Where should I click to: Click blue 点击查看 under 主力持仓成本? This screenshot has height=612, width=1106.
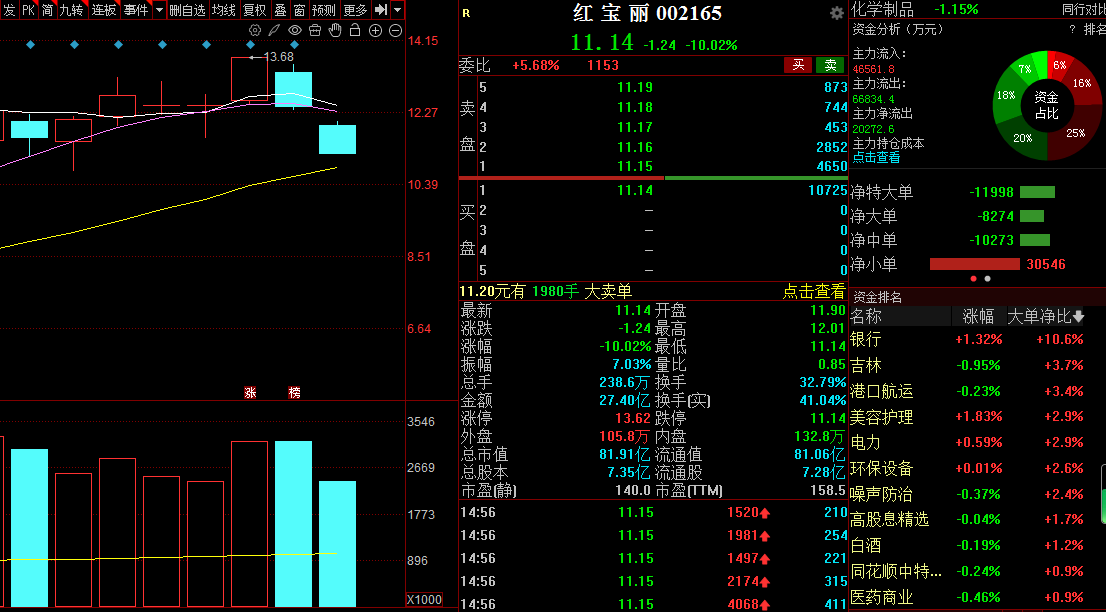(x=877, y=157)
